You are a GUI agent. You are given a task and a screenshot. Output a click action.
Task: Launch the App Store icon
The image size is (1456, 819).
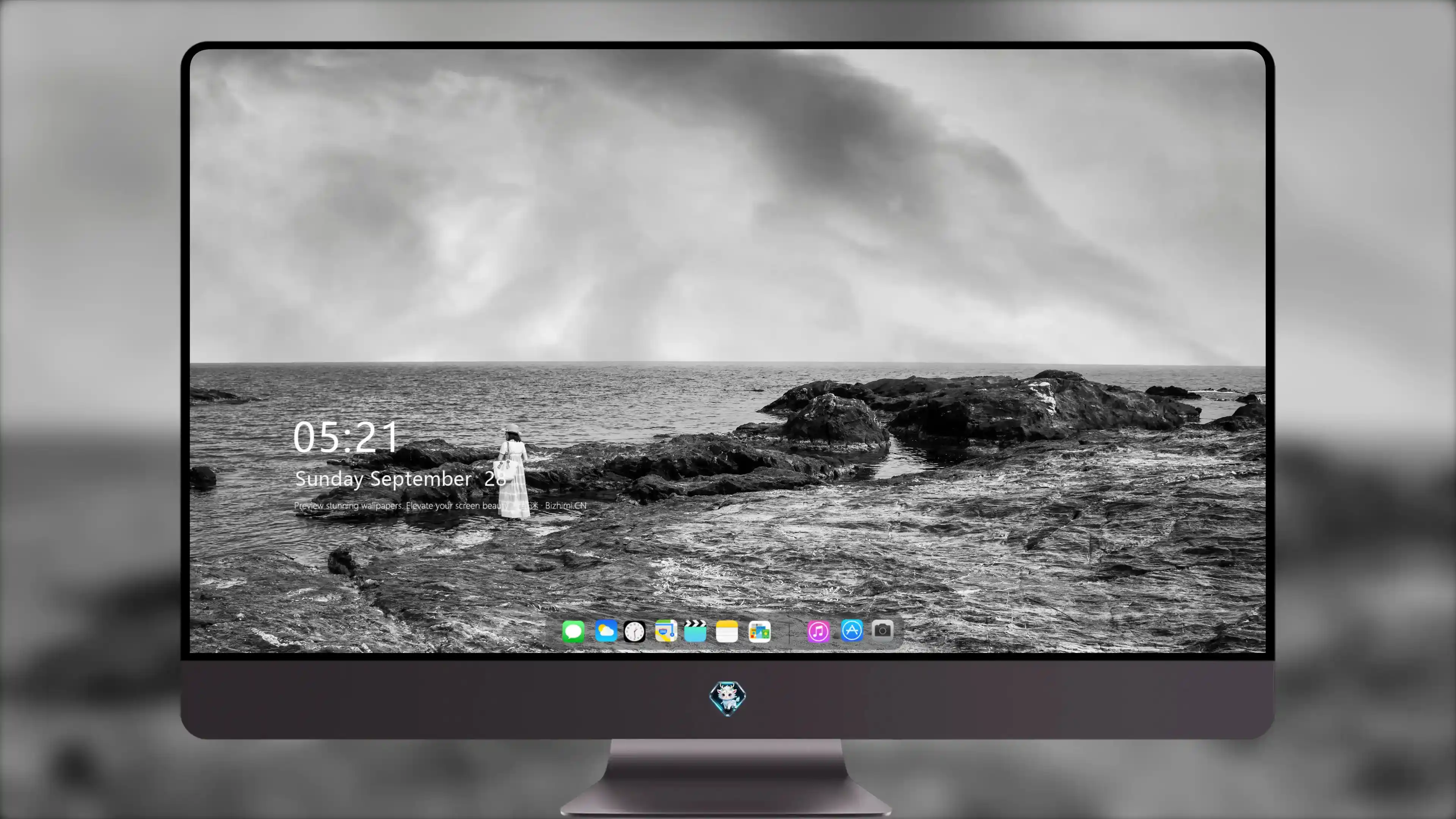[x=852, y=630]
